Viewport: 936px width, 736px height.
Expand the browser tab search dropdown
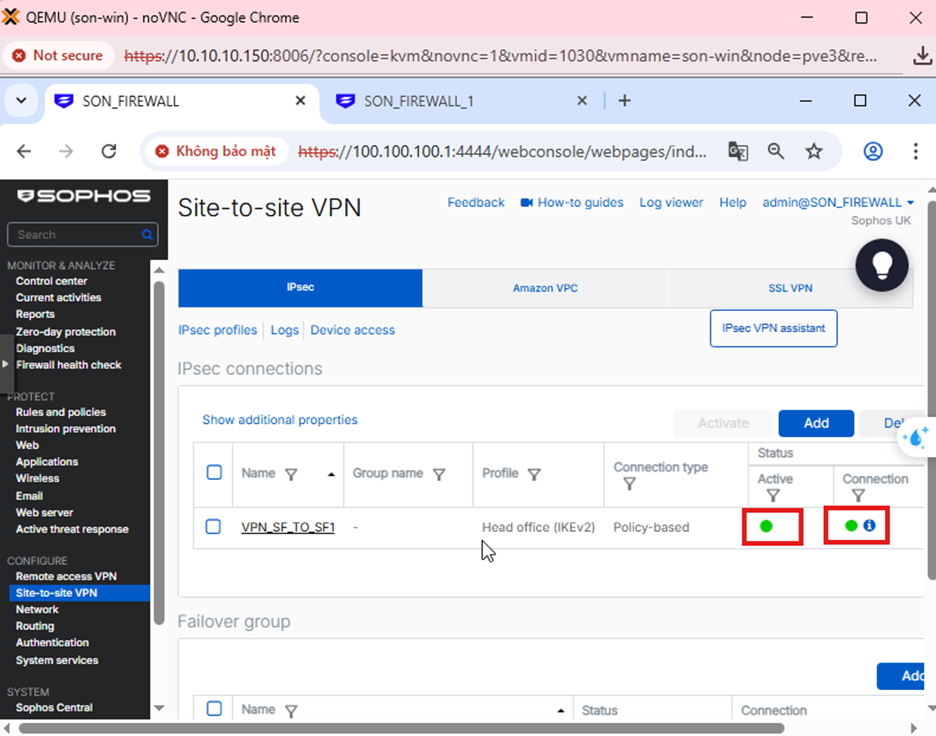click(21, 101)
